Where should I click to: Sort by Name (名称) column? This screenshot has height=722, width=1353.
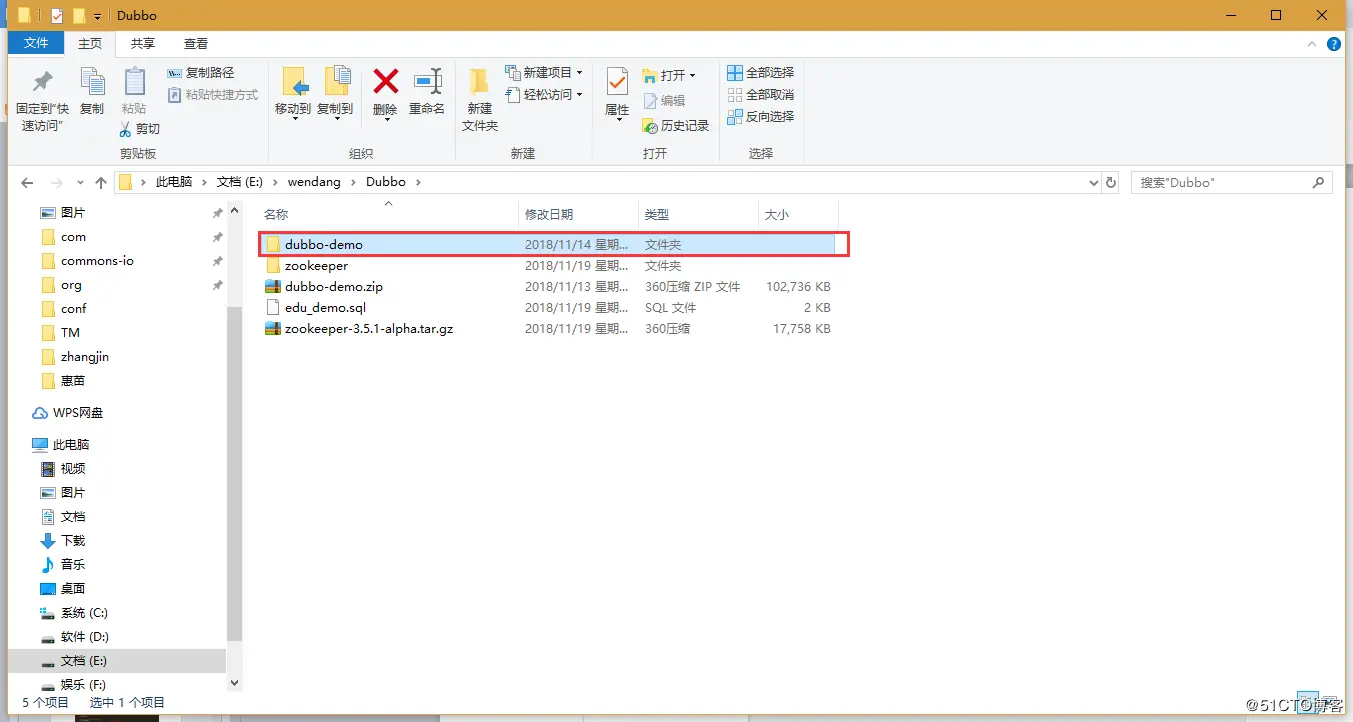click(x=276, y=215)
